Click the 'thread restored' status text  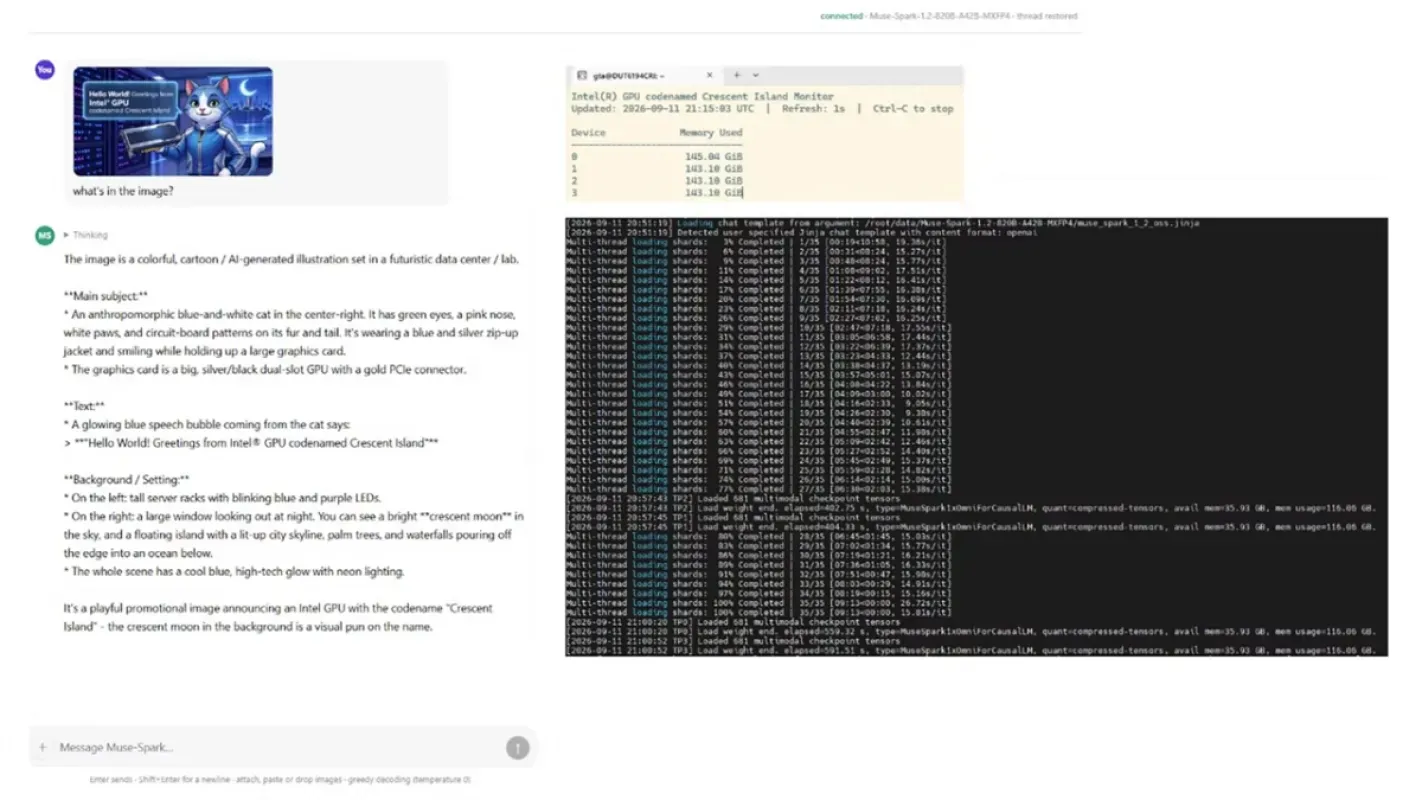(x=1047, y=16)
